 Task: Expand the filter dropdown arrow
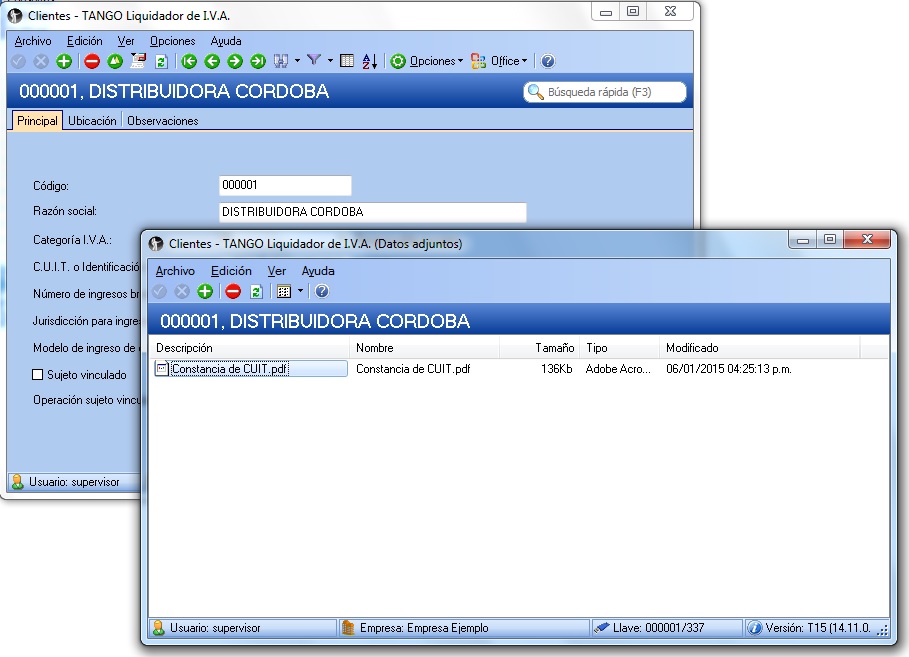coord(330,60)
